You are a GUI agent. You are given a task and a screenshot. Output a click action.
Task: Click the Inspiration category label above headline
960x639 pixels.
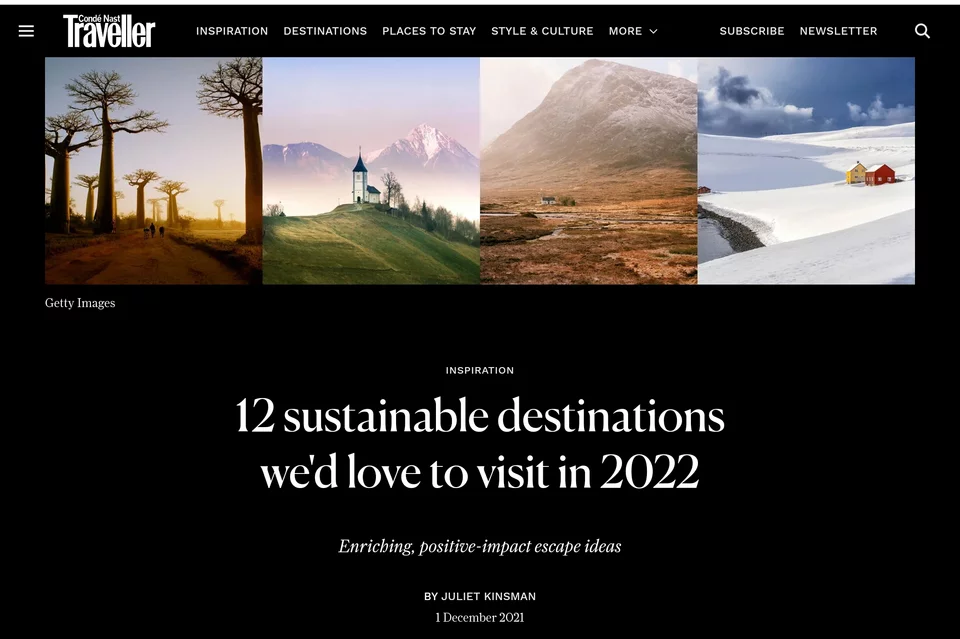pos(480,370)
